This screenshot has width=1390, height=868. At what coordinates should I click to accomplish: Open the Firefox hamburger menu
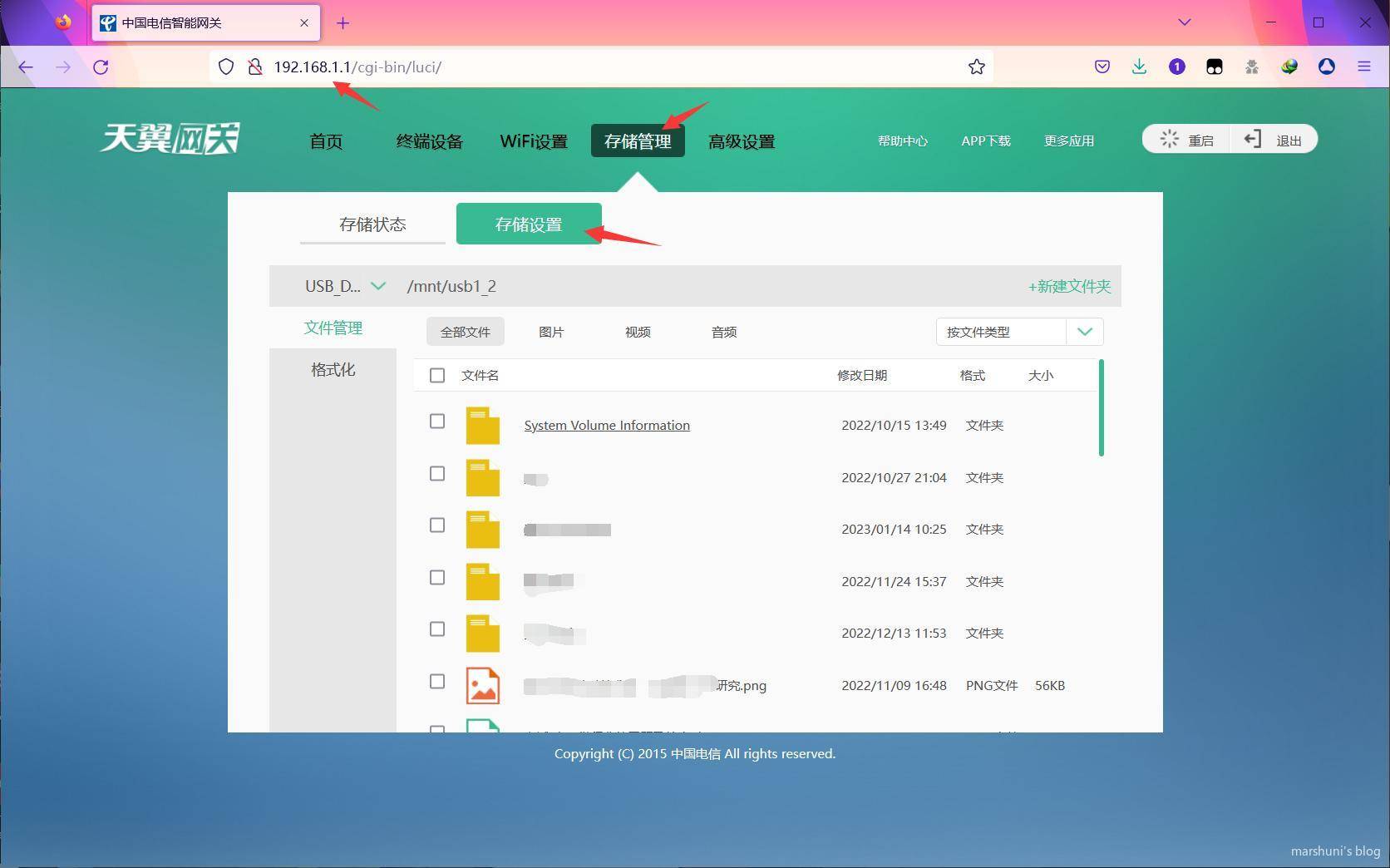1363,67
